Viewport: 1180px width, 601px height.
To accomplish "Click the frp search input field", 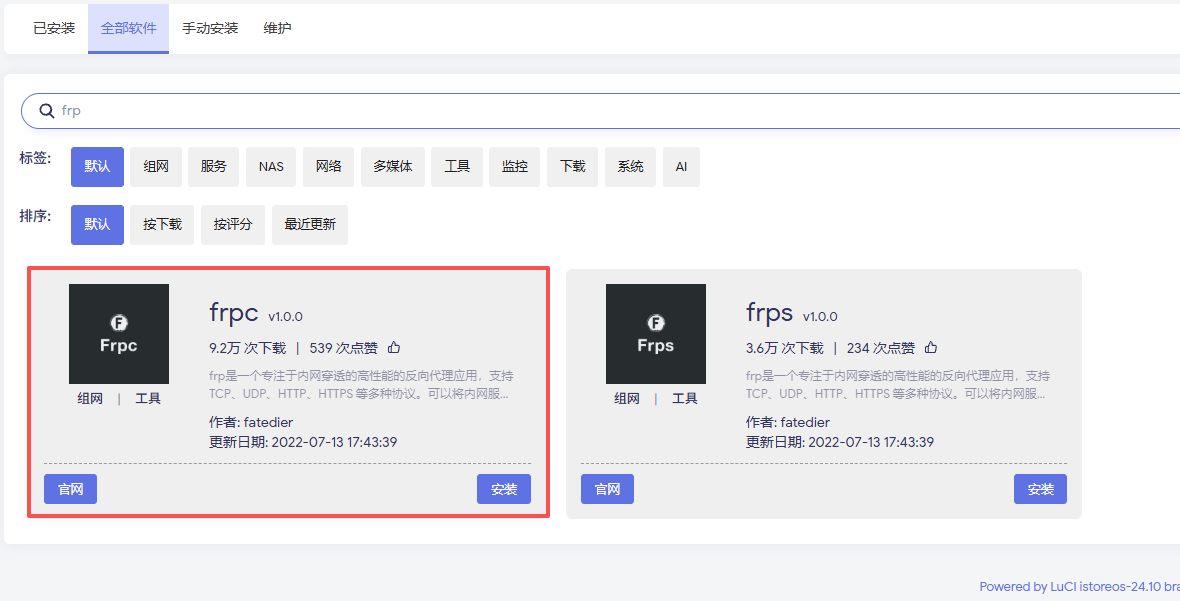I will click(x=600, y=111).
